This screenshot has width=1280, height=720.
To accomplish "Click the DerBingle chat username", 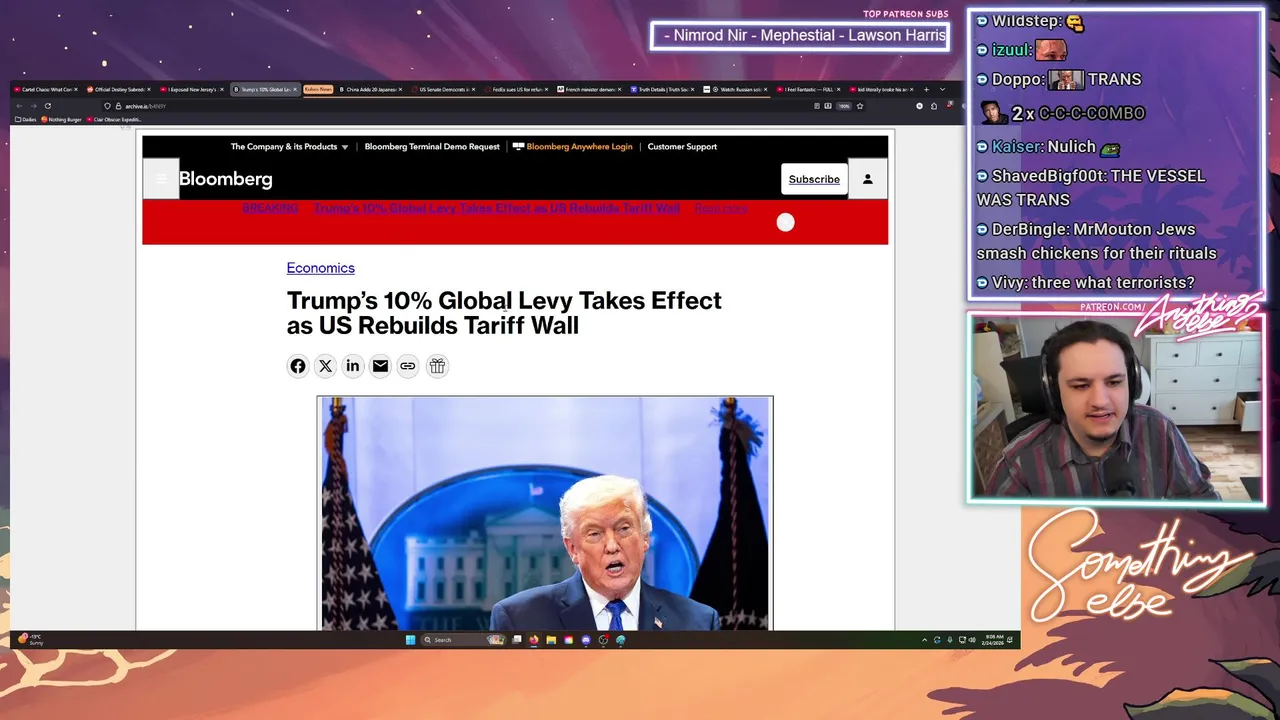I will [x=1029, y=229].
